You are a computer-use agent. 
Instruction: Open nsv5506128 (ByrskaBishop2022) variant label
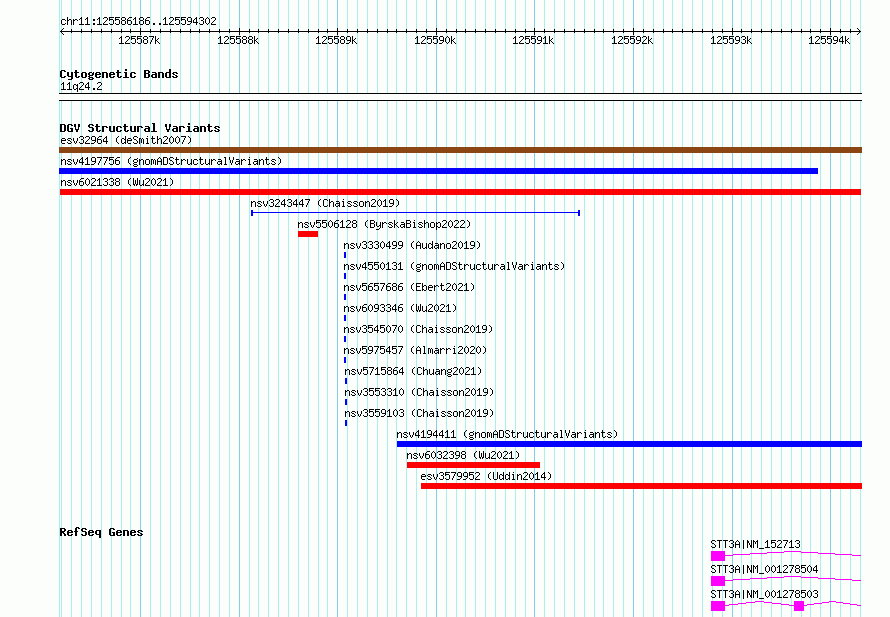(384, 224)
